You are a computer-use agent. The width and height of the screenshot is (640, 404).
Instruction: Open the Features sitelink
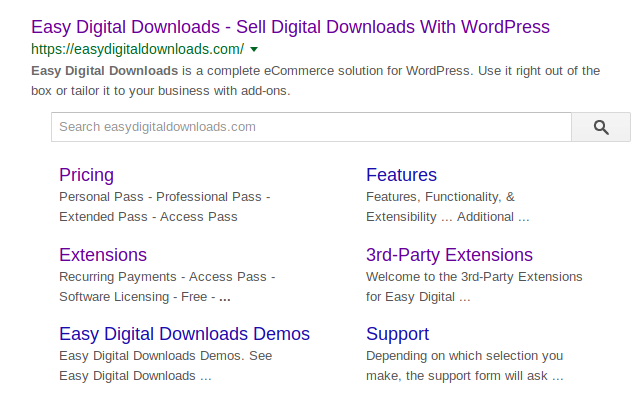point(401,175)
